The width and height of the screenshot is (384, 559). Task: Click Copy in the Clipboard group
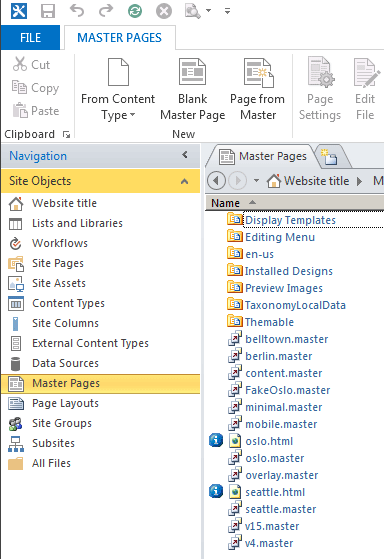pyautogui.click(x=35, y=88)
